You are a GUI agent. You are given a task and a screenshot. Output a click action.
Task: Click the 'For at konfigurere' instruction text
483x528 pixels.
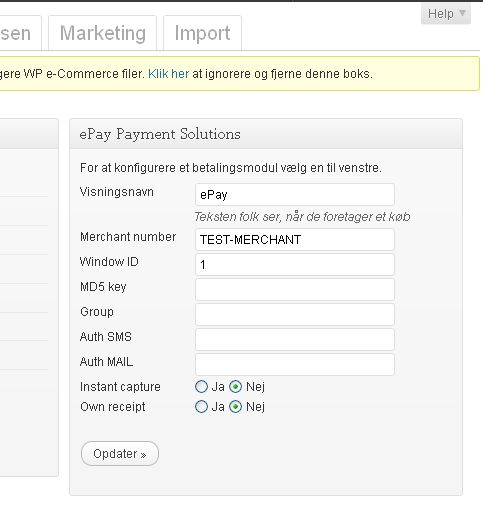pos(231,168)
